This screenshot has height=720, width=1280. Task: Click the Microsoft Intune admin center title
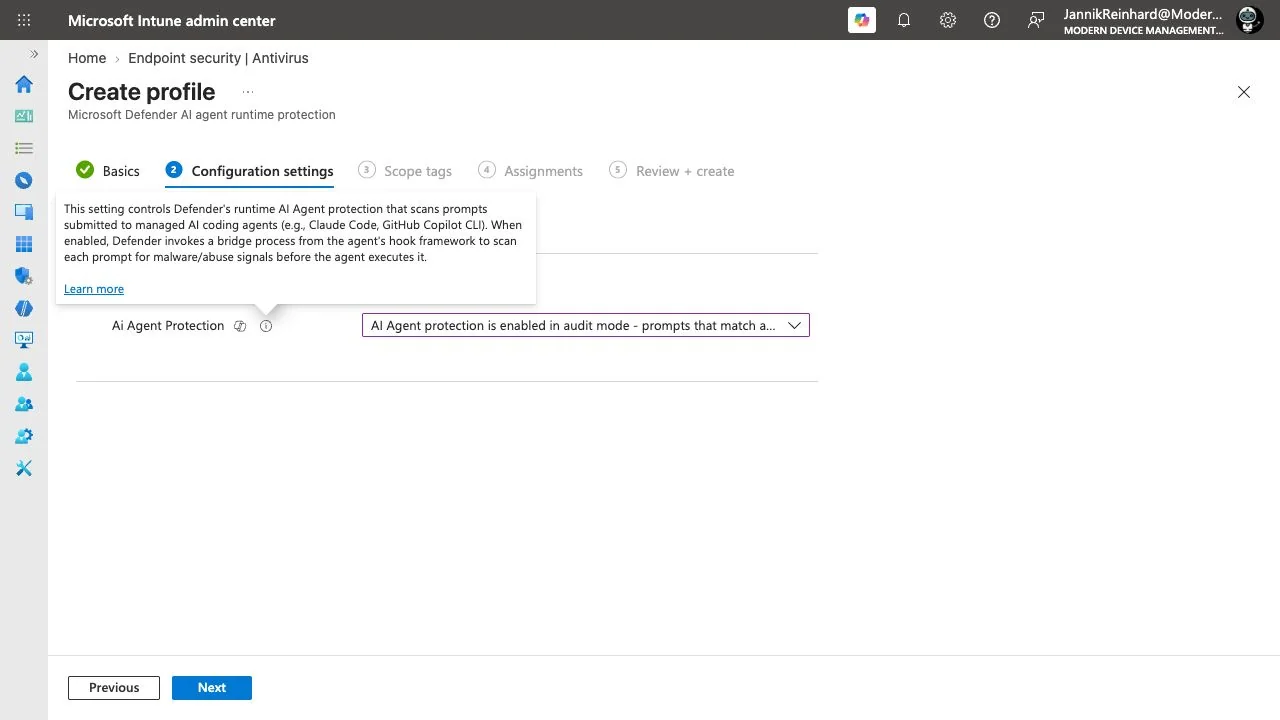[172, 20]
